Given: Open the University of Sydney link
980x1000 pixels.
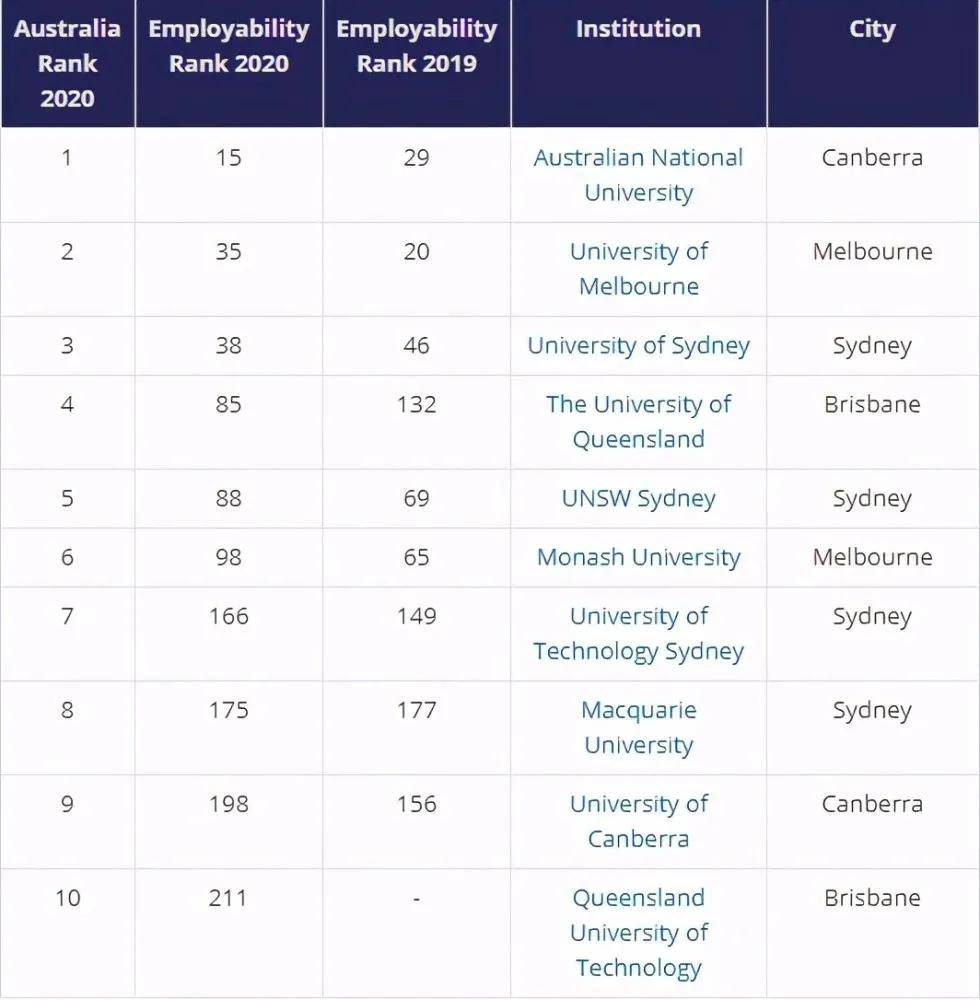Looking at the screenshot, I should 638,346.
